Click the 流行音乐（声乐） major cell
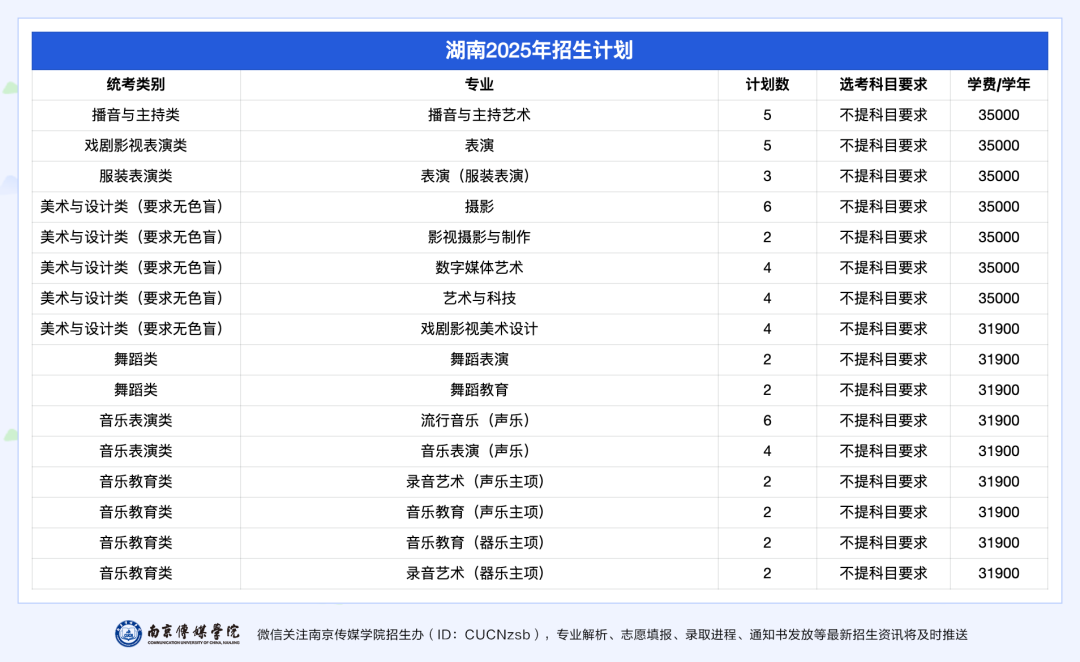The width and height of the screenshot is (1080, 662). pyautogui.click(x=479, y=420)
